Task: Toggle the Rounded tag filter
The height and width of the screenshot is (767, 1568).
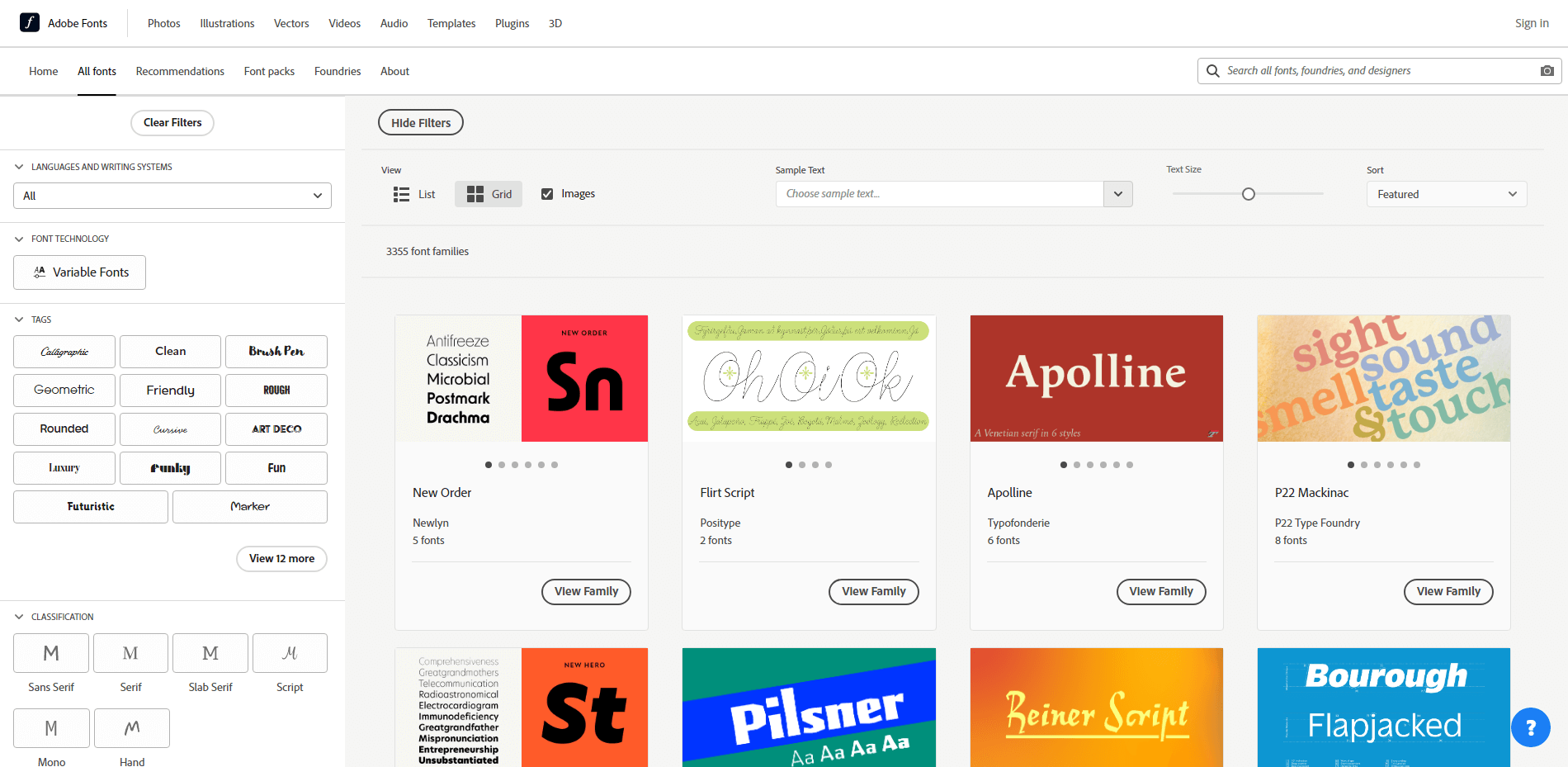Action: (64, 429)
